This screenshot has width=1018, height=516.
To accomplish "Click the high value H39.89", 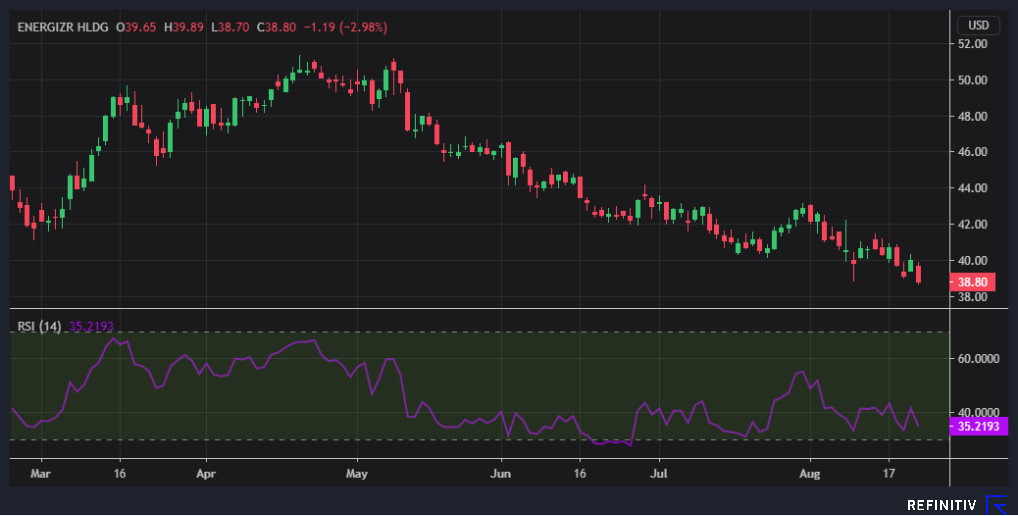I will (184, 27).
